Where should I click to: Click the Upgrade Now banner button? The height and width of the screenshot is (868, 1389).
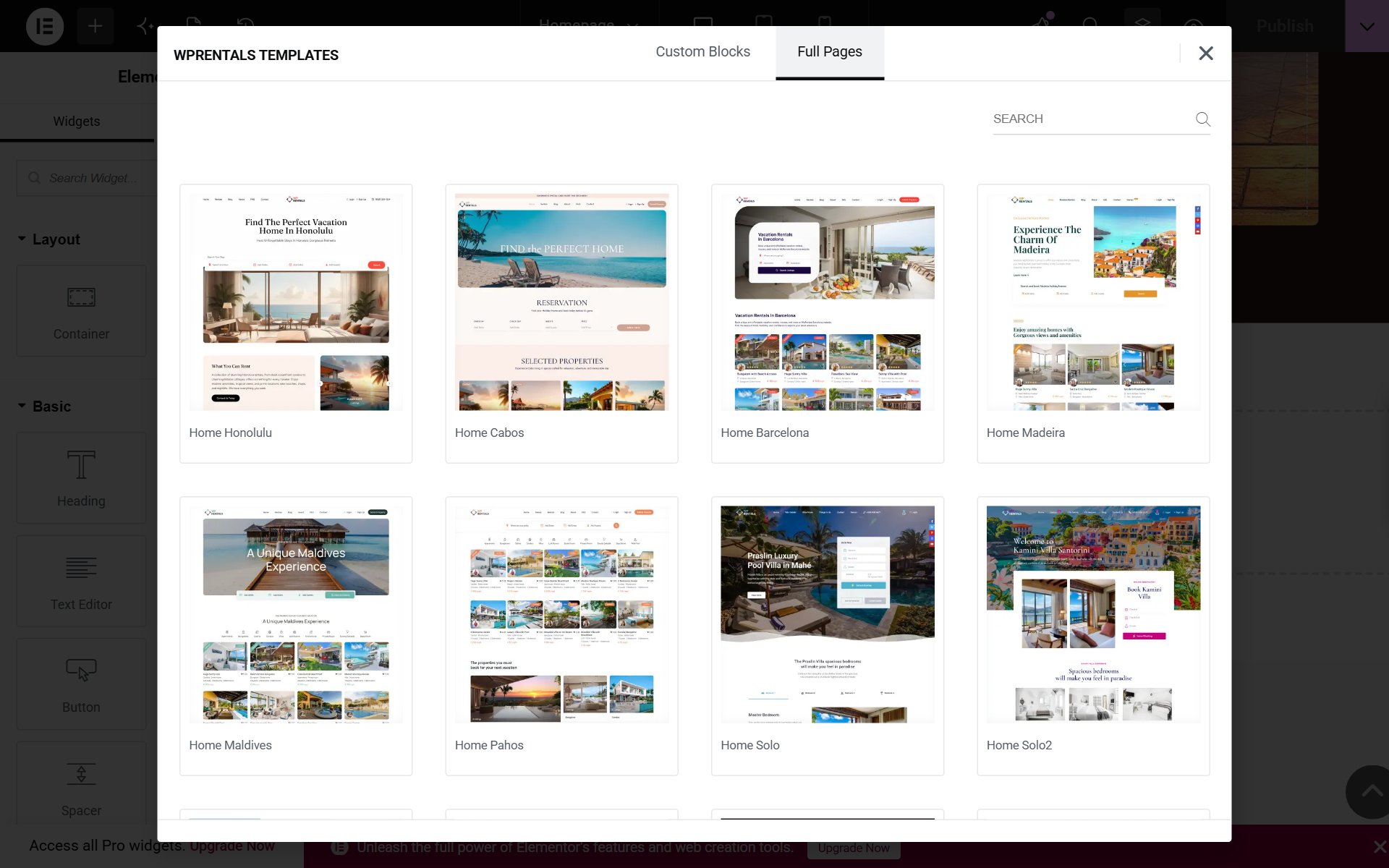pos(854,848)
